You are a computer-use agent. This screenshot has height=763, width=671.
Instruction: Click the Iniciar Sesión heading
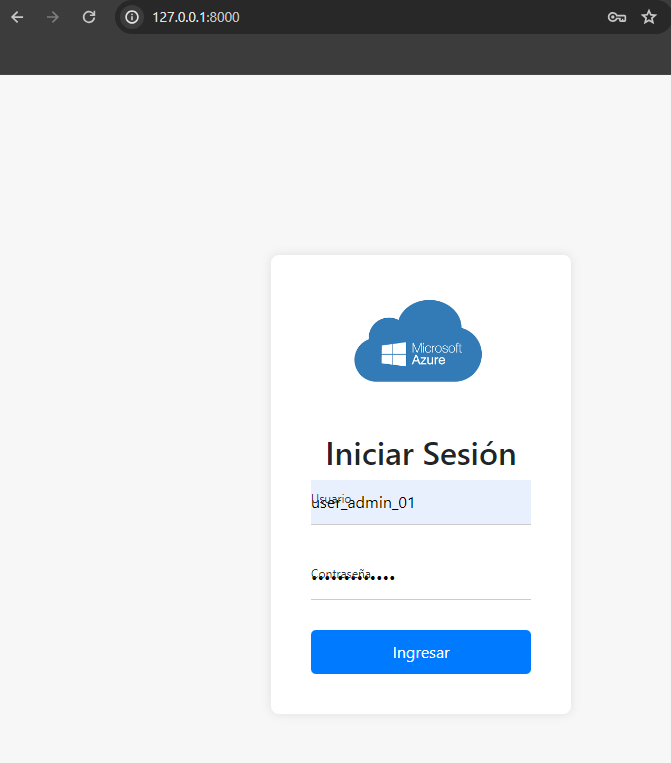pos(421,454)
